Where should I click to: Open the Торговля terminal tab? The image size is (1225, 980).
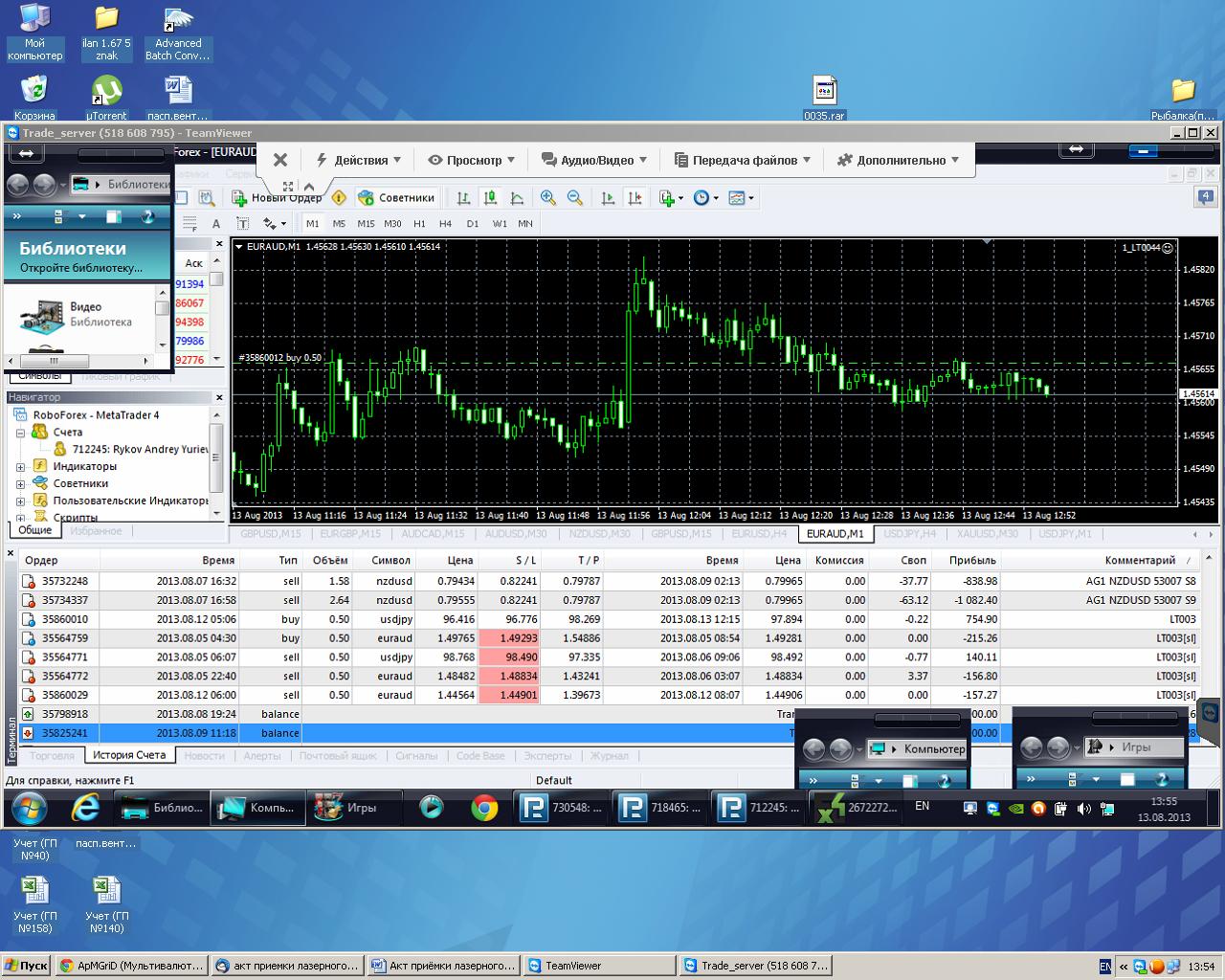[52, 755]
